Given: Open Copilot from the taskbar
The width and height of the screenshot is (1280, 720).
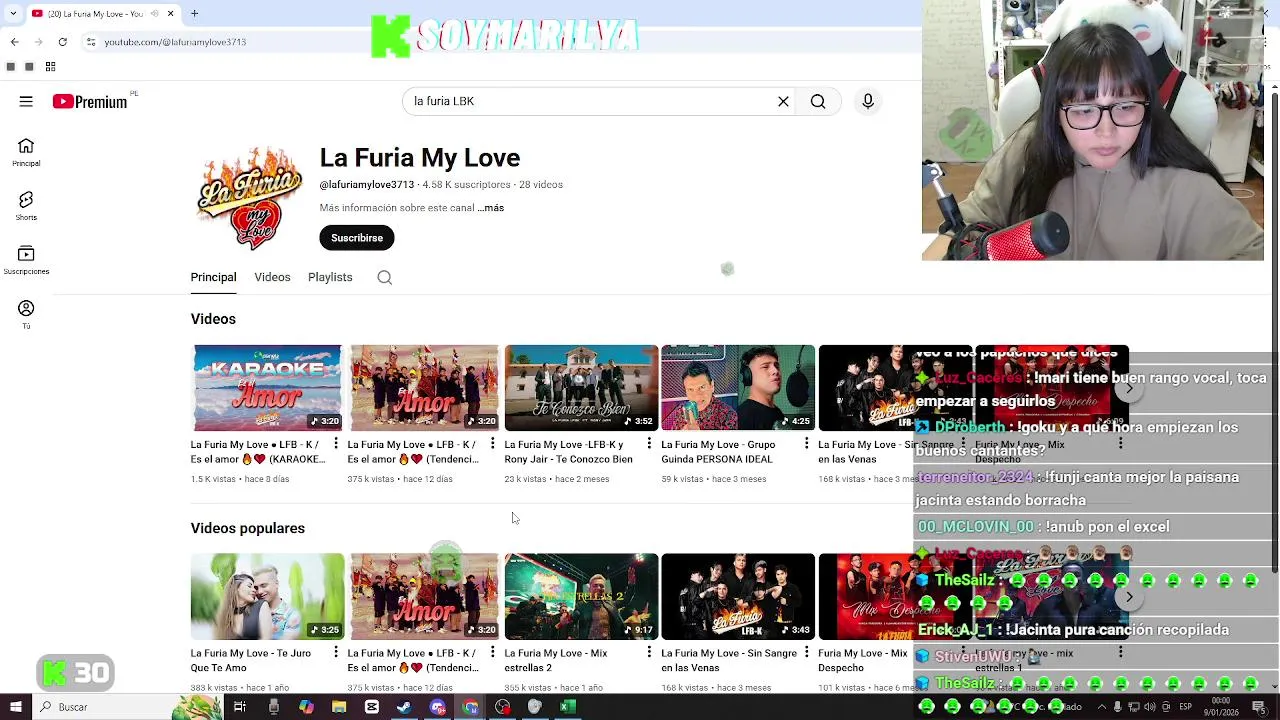Looking at the screenshot, I should [x=306, y=707].
